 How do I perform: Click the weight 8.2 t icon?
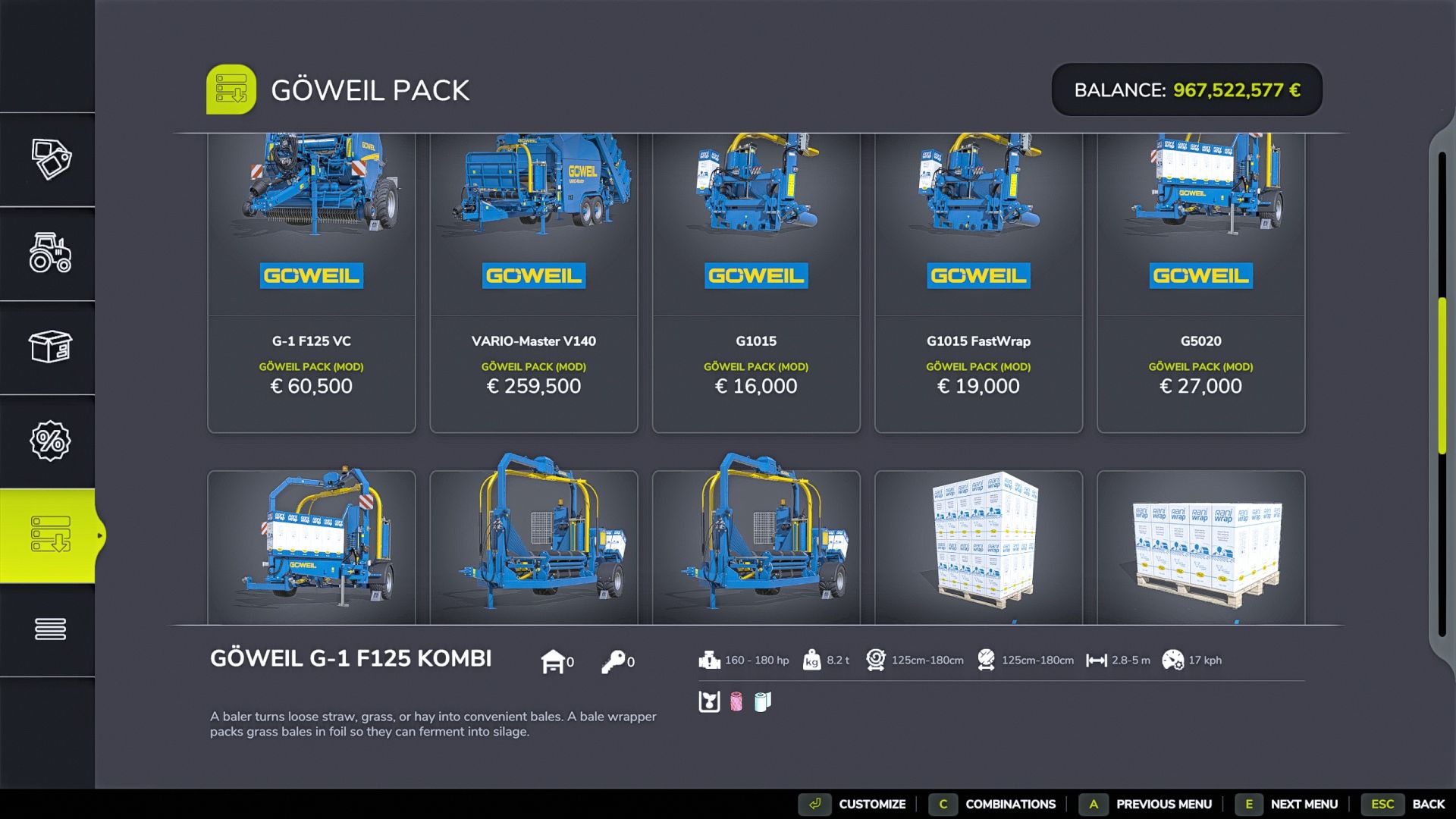[x=811, y=660]
